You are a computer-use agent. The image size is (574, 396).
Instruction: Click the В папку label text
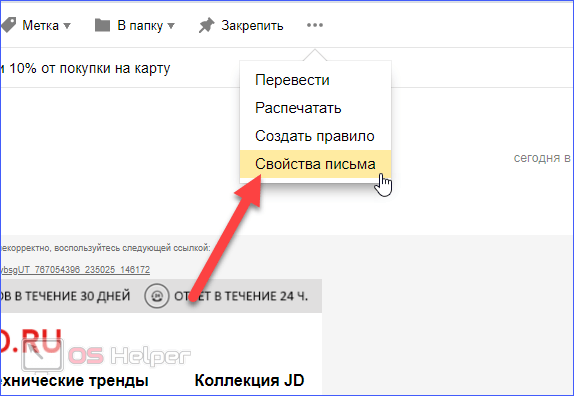[140, 26]
